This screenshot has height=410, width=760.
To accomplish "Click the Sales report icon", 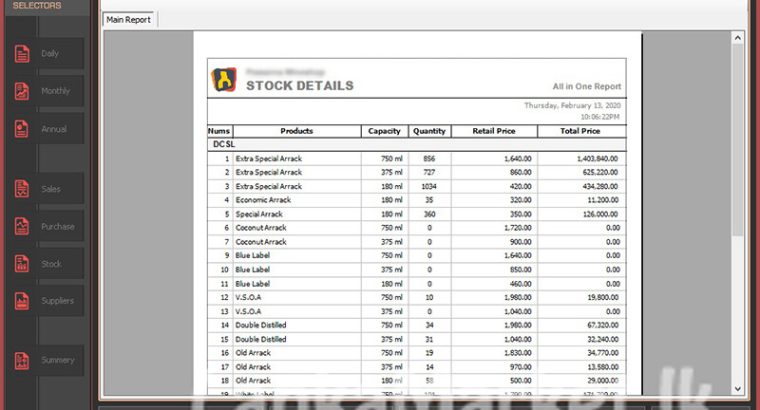I will [x=21, y=189].
